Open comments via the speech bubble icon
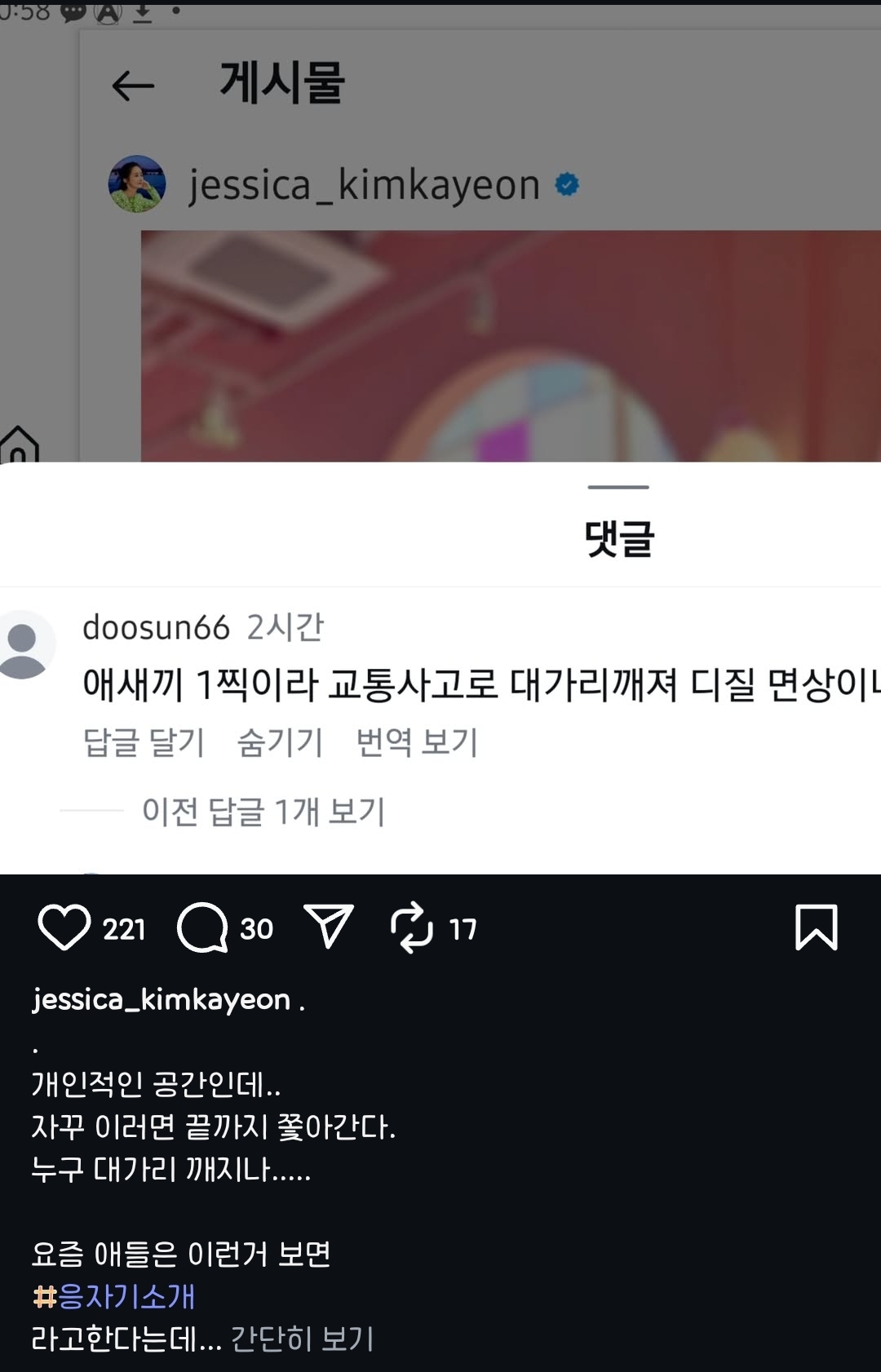881x1372 pixels. (x=202, y=927)
